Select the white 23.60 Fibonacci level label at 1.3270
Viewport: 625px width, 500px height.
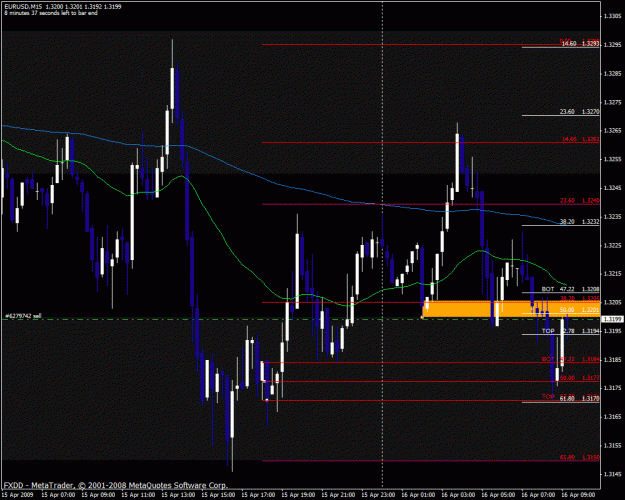[x=579, y=112]
